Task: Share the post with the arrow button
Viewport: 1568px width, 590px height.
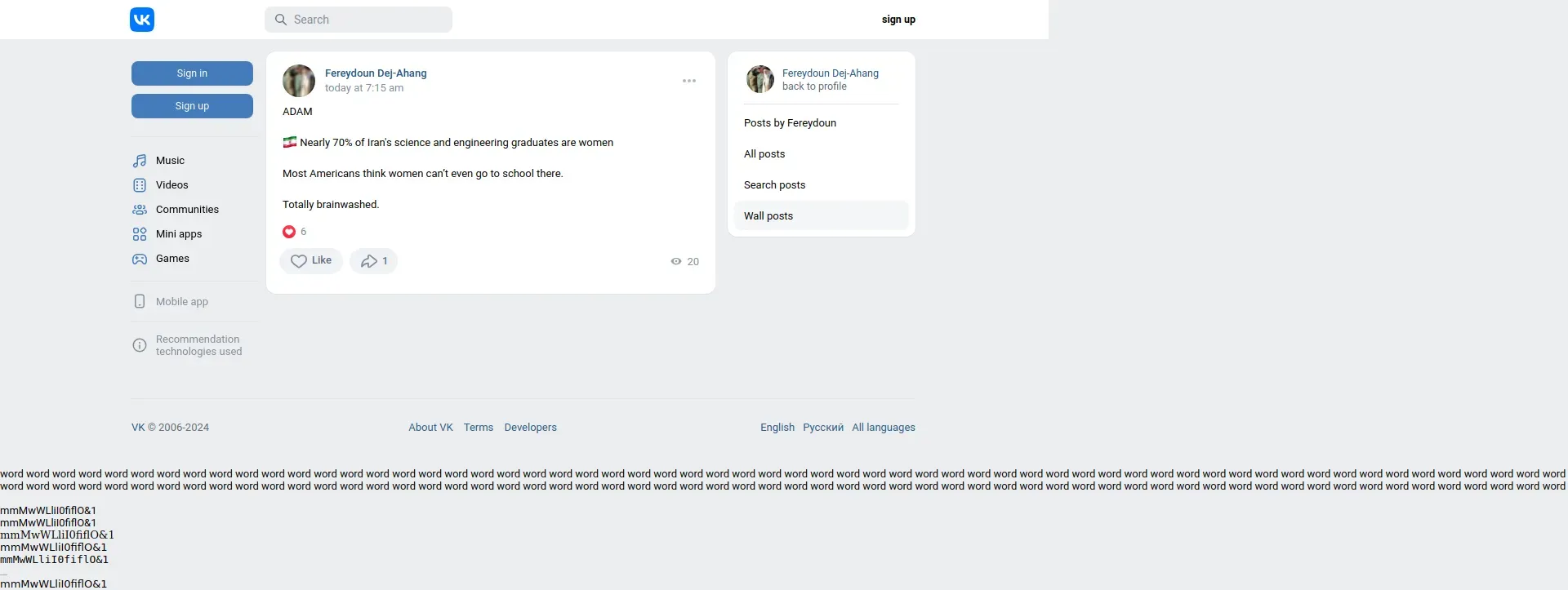Action: click(373, 261)
